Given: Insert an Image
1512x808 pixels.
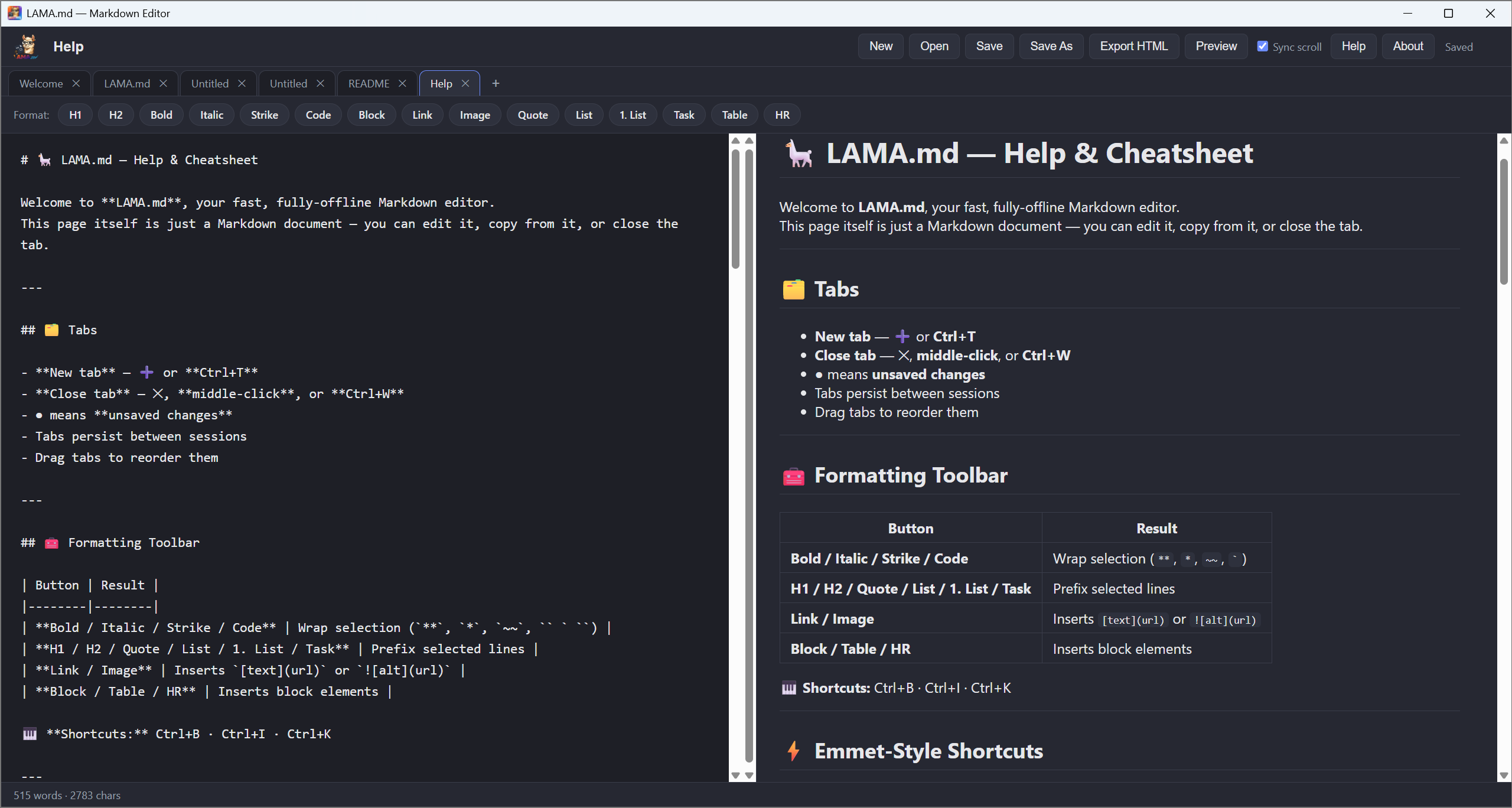Looking at the screenshot, I should (x=475, y=115).
